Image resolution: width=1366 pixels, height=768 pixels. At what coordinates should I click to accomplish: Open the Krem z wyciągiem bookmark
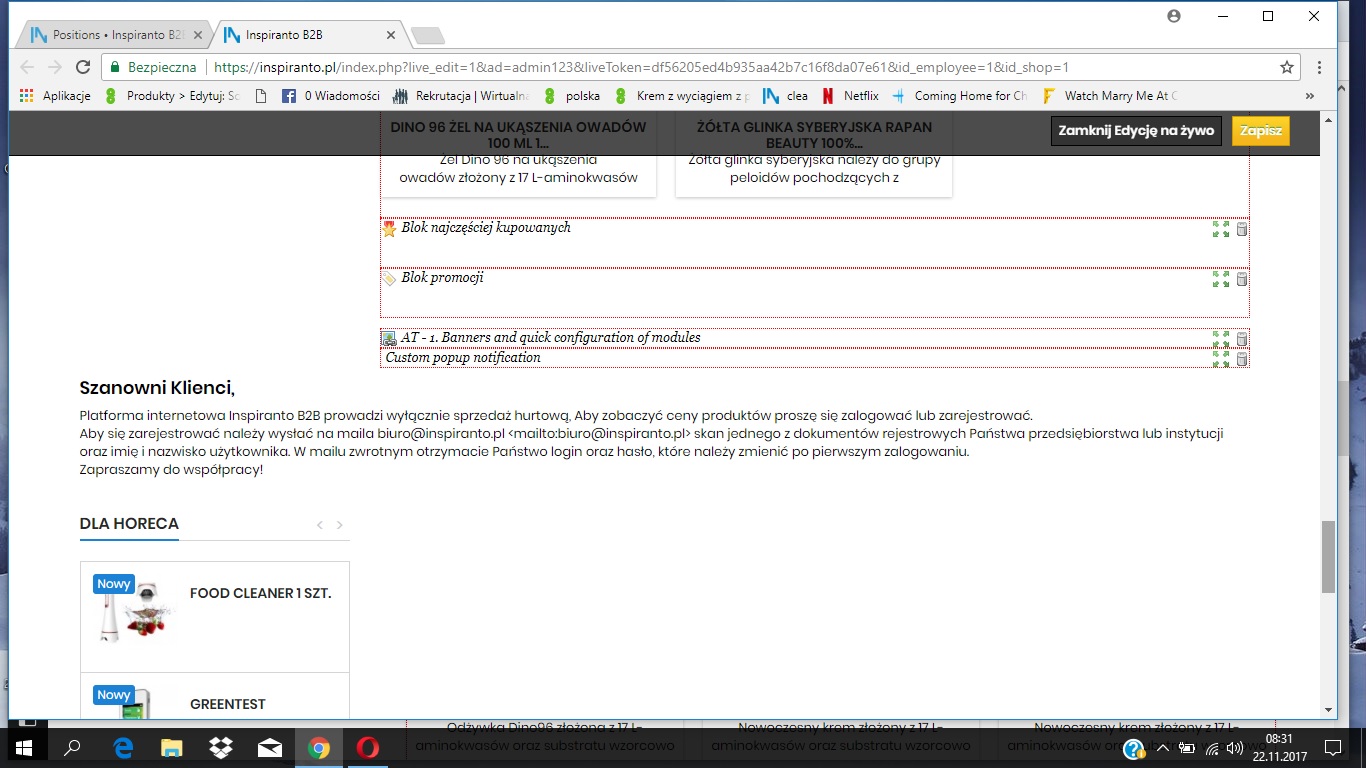pyautogui.click(x=682, y=96)
